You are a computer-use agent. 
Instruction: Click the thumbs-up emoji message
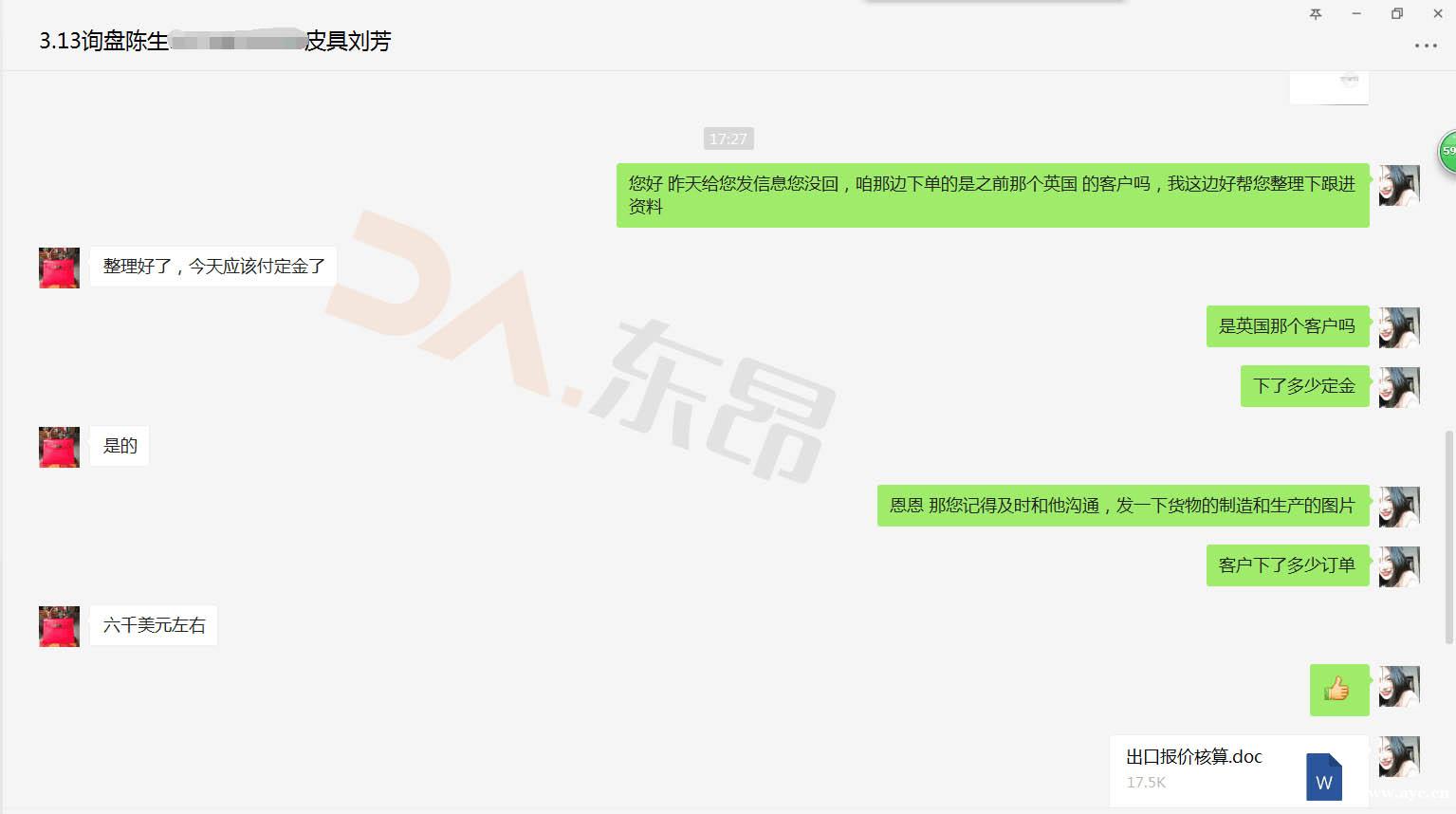click(1338, 689)
